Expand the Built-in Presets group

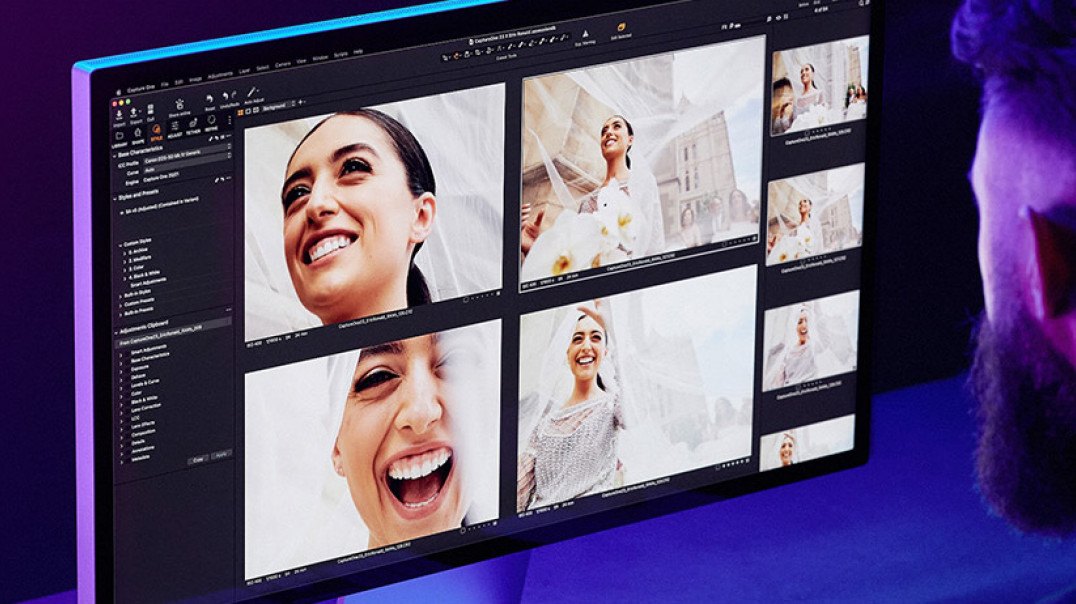pyautogui.click(x=121, y=313)
